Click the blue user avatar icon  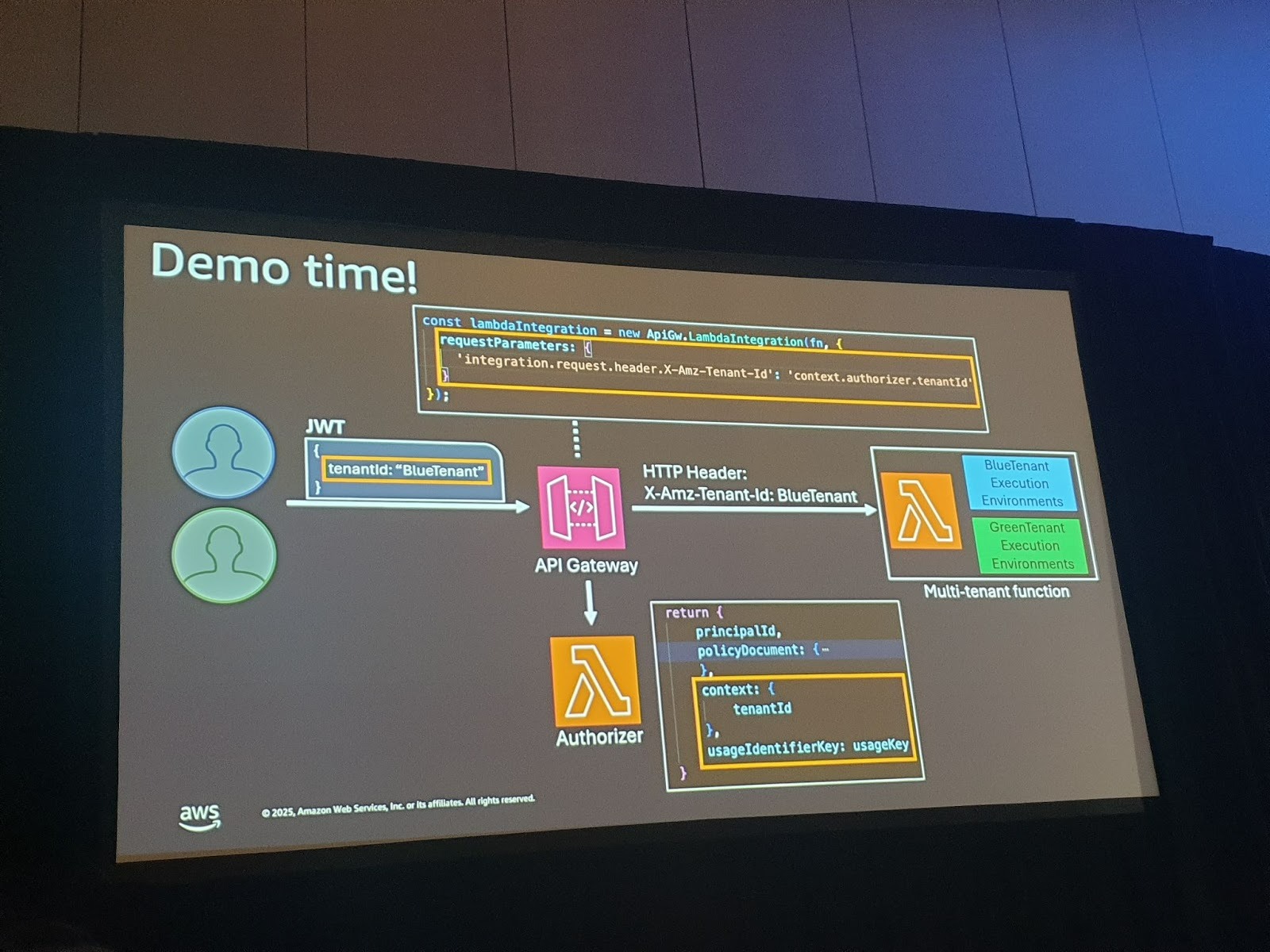[x=224, y=453]
